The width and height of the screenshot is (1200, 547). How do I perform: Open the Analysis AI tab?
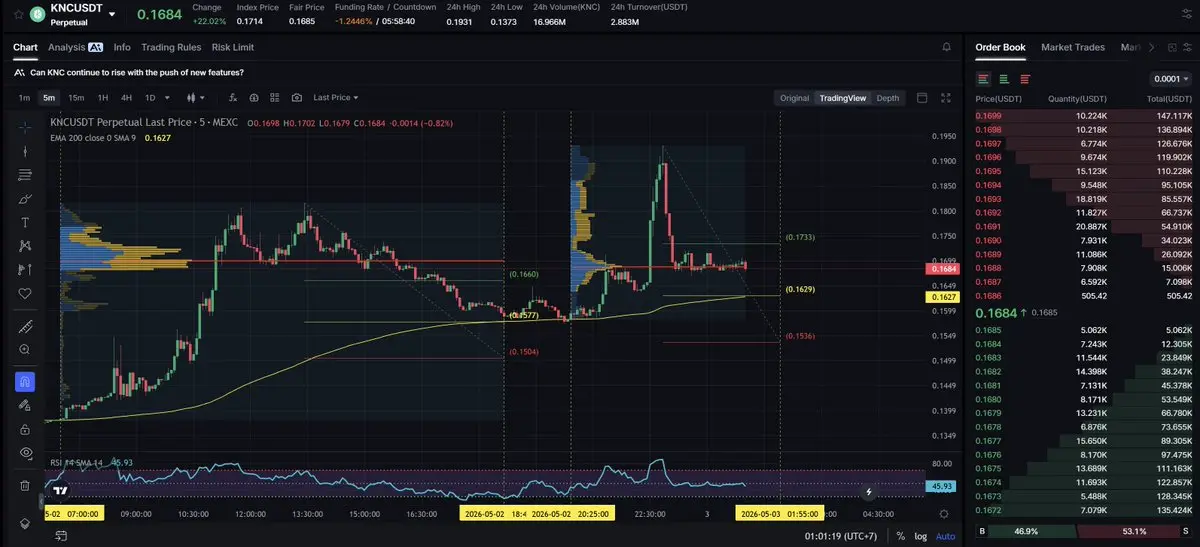click(x=76, y=47)
